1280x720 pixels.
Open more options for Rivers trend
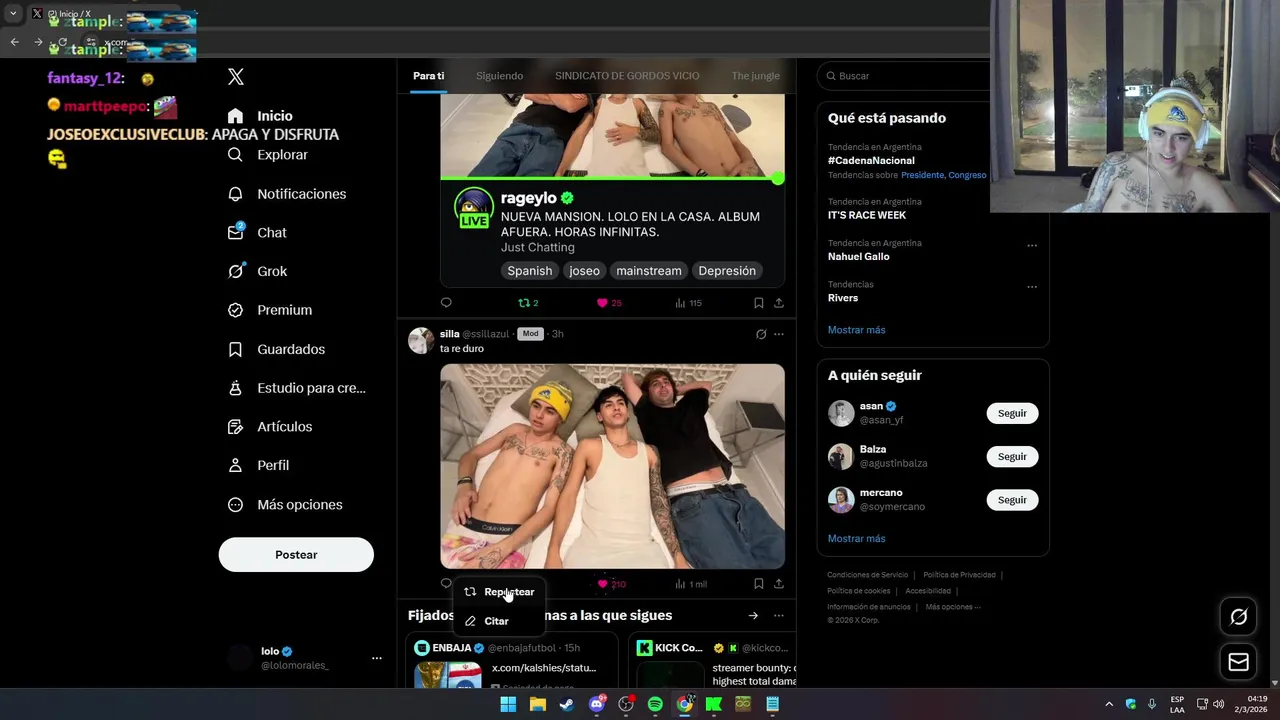1032,287
